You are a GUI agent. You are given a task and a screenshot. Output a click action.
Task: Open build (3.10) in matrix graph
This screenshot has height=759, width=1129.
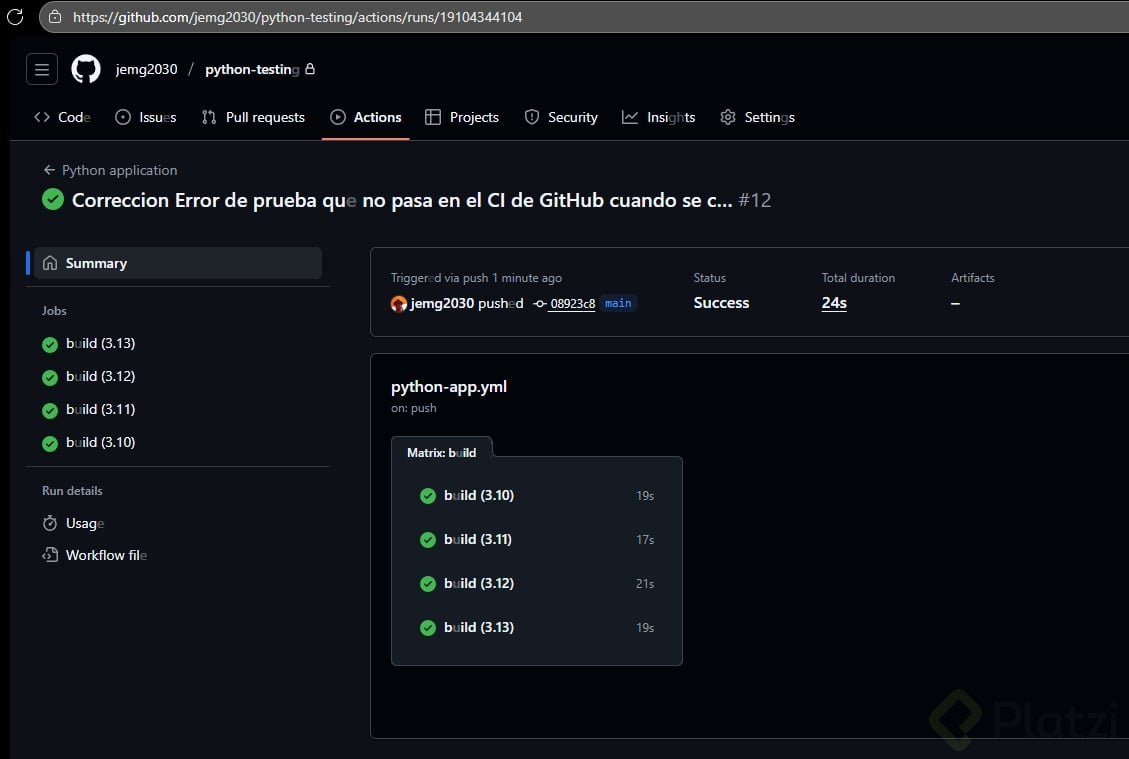(536, 495)
